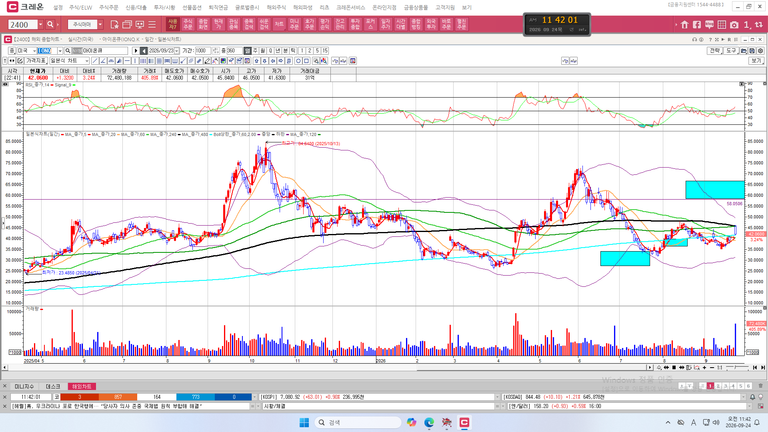Select the eraser tool in the chart toolbar
Screen dimensions: 768x432
click(x=207, y=61)
